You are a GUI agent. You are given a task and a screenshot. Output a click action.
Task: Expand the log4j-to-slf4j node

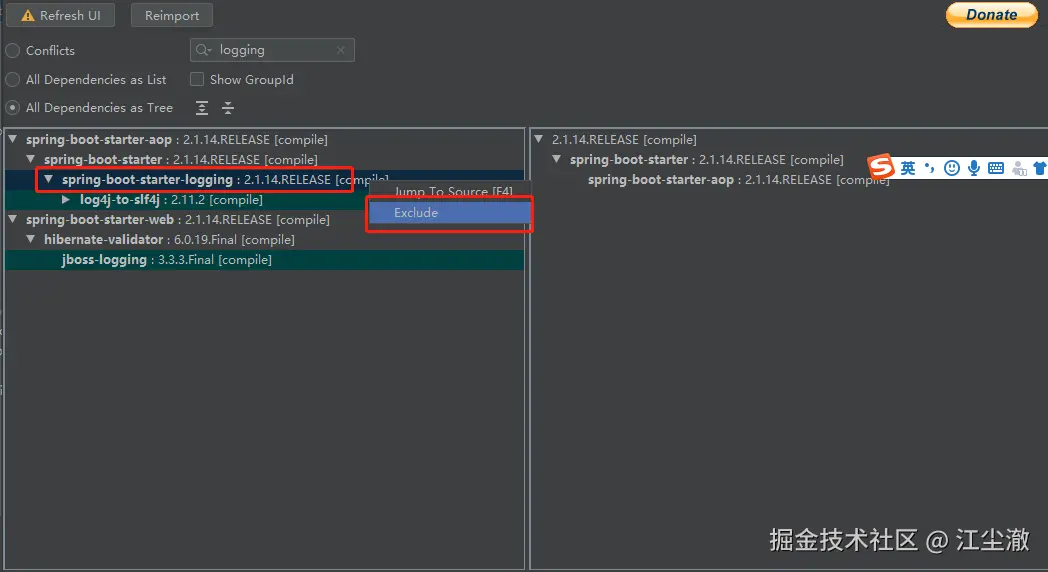point(66,199)
